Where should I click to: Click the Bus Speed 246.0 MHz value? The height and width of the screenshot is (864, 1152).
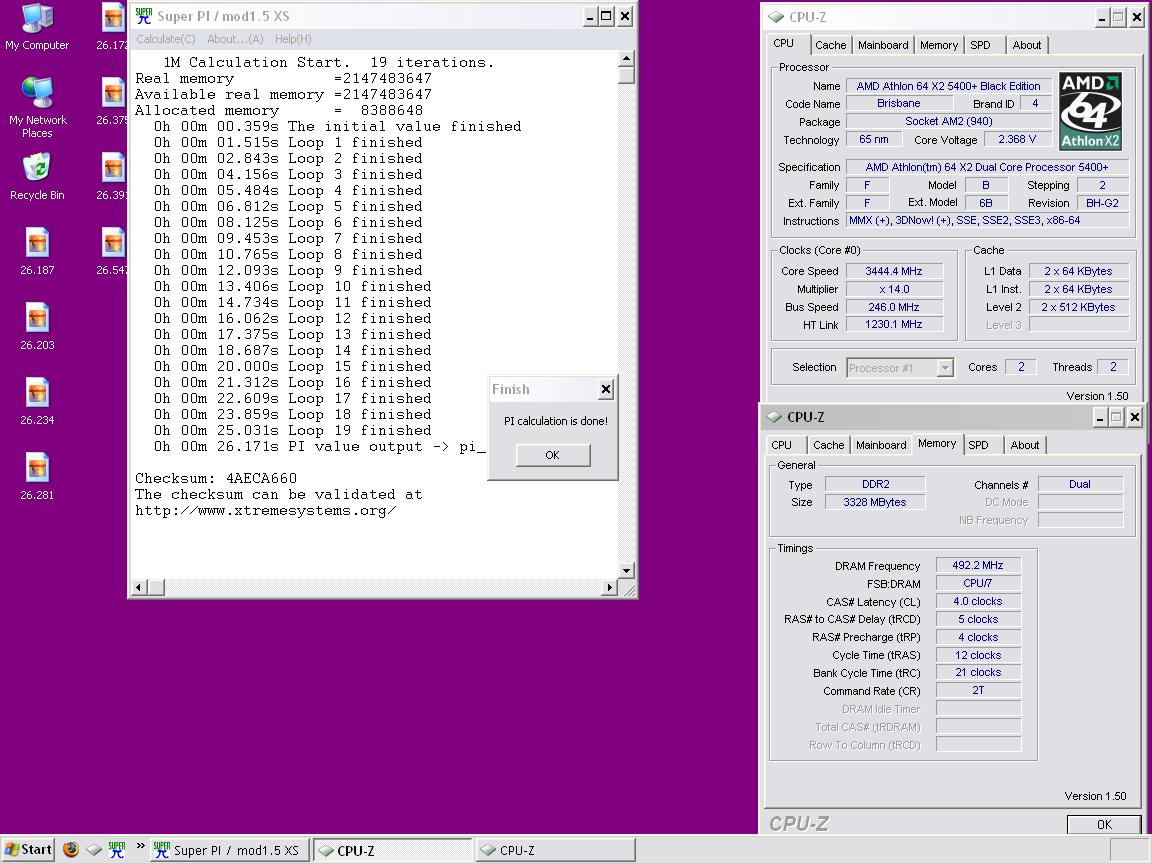click(x=893, y=307)
